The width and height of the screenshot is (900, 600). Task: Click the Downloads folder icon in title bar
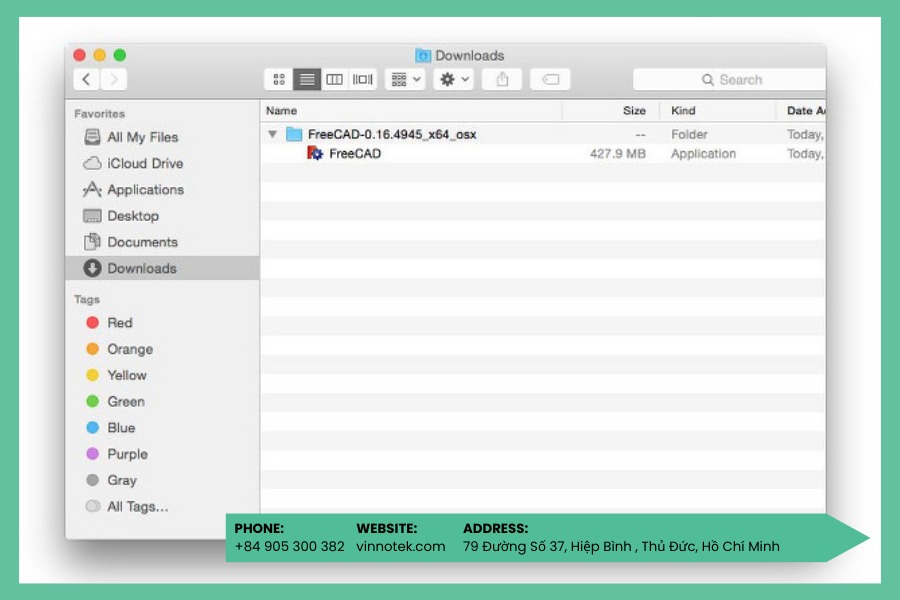(423, 55)
